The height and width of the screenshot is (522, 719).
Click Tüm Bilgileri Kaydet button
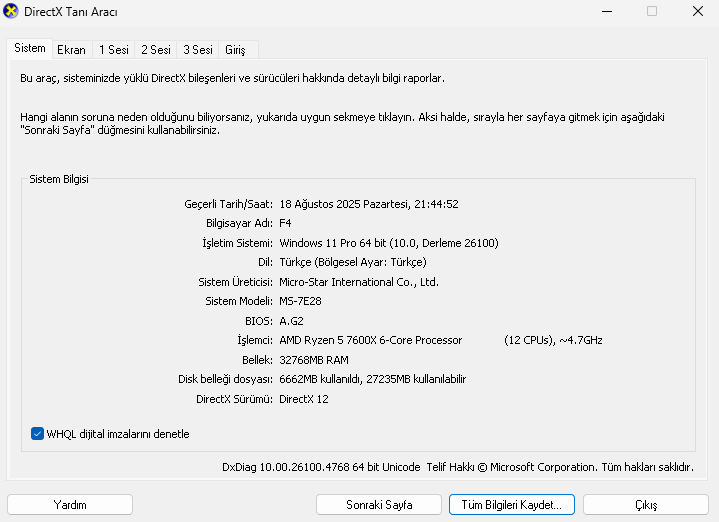pos(512,505)
